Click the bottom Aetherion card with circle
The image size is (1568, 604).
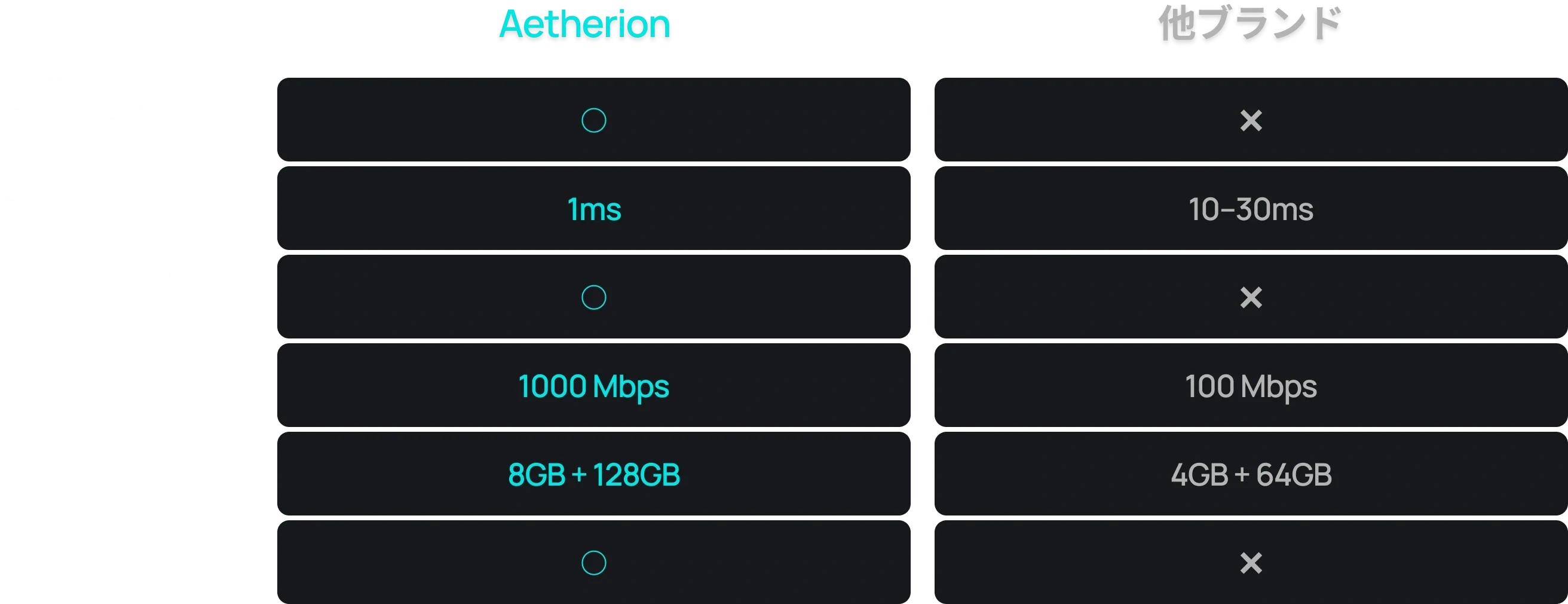point(593,562)
